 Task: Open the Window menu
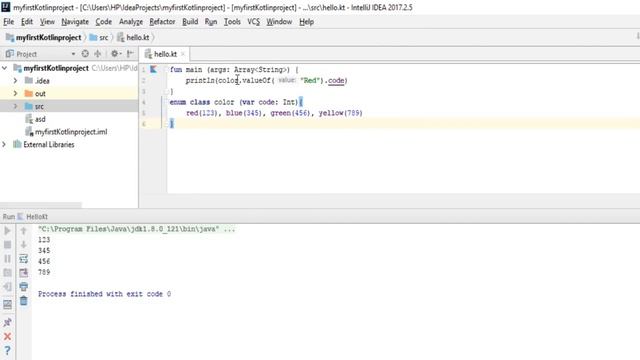279,22
